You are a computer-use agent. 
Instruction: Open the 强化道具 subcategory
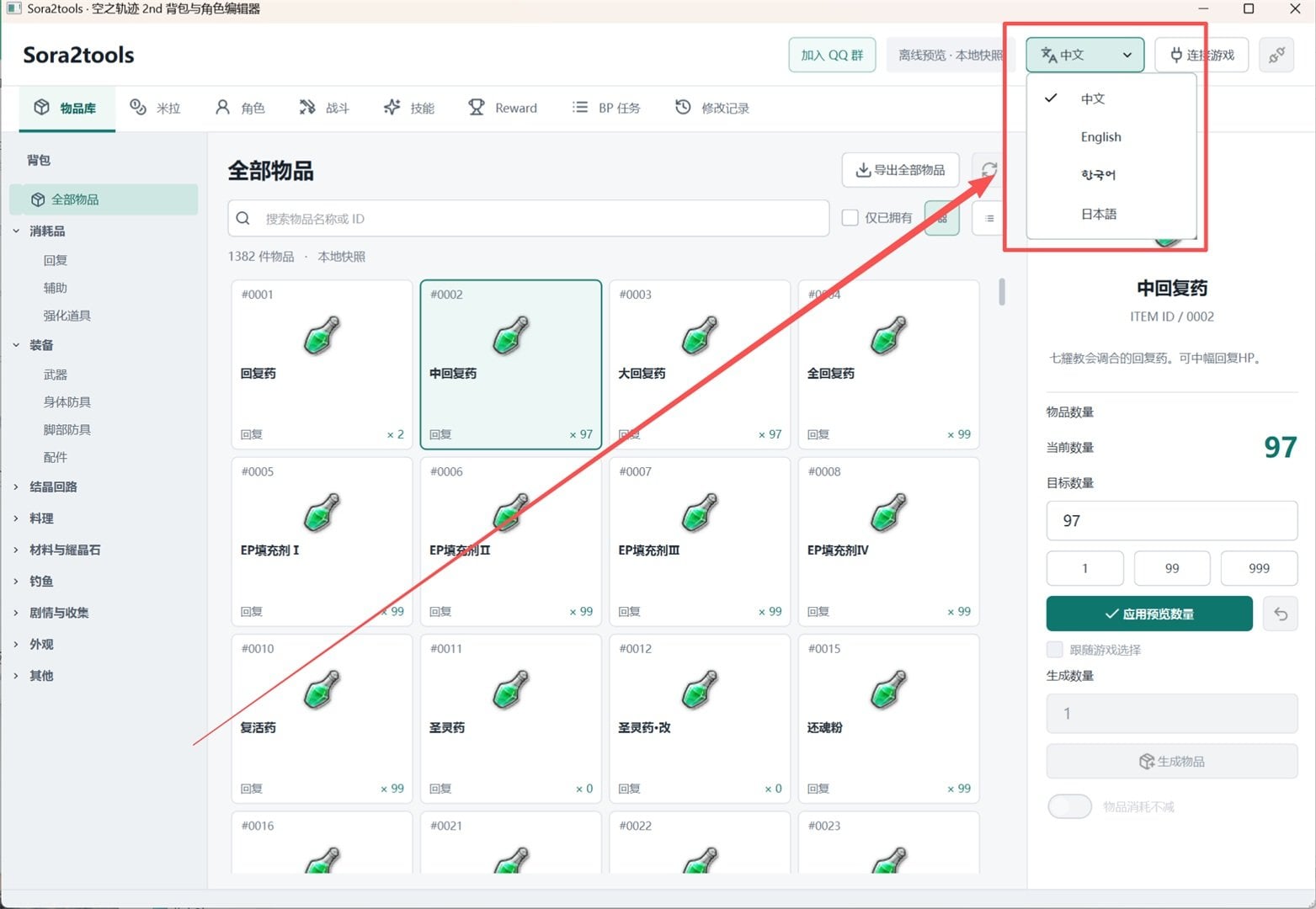[67, 316]
